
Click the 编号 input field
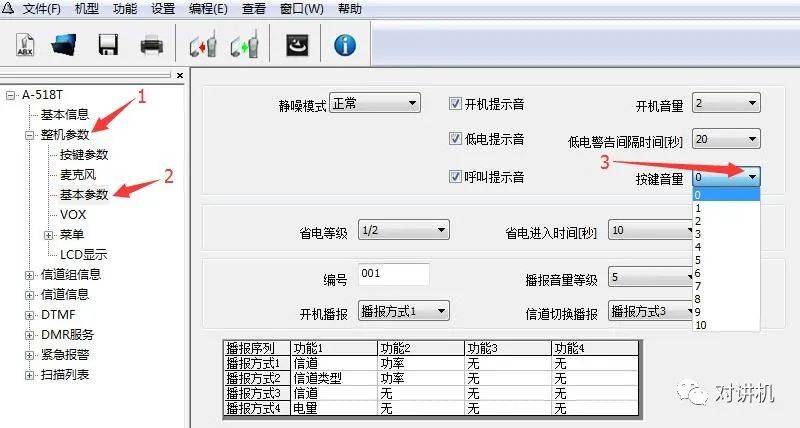click(x=393, y=274)
